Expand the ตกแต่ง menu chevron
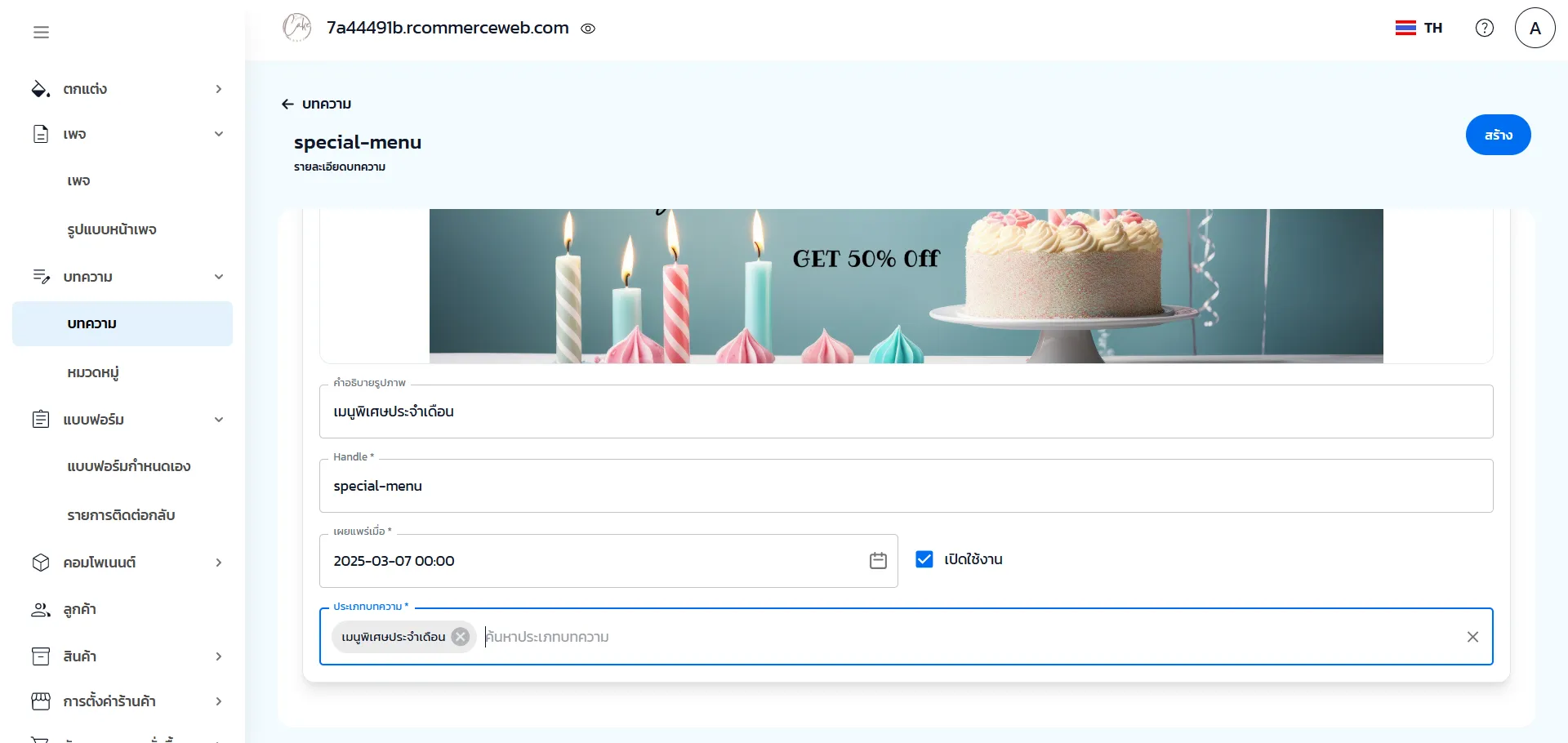The width and height of the screenshot is (1568, 743). click(219, 89)
